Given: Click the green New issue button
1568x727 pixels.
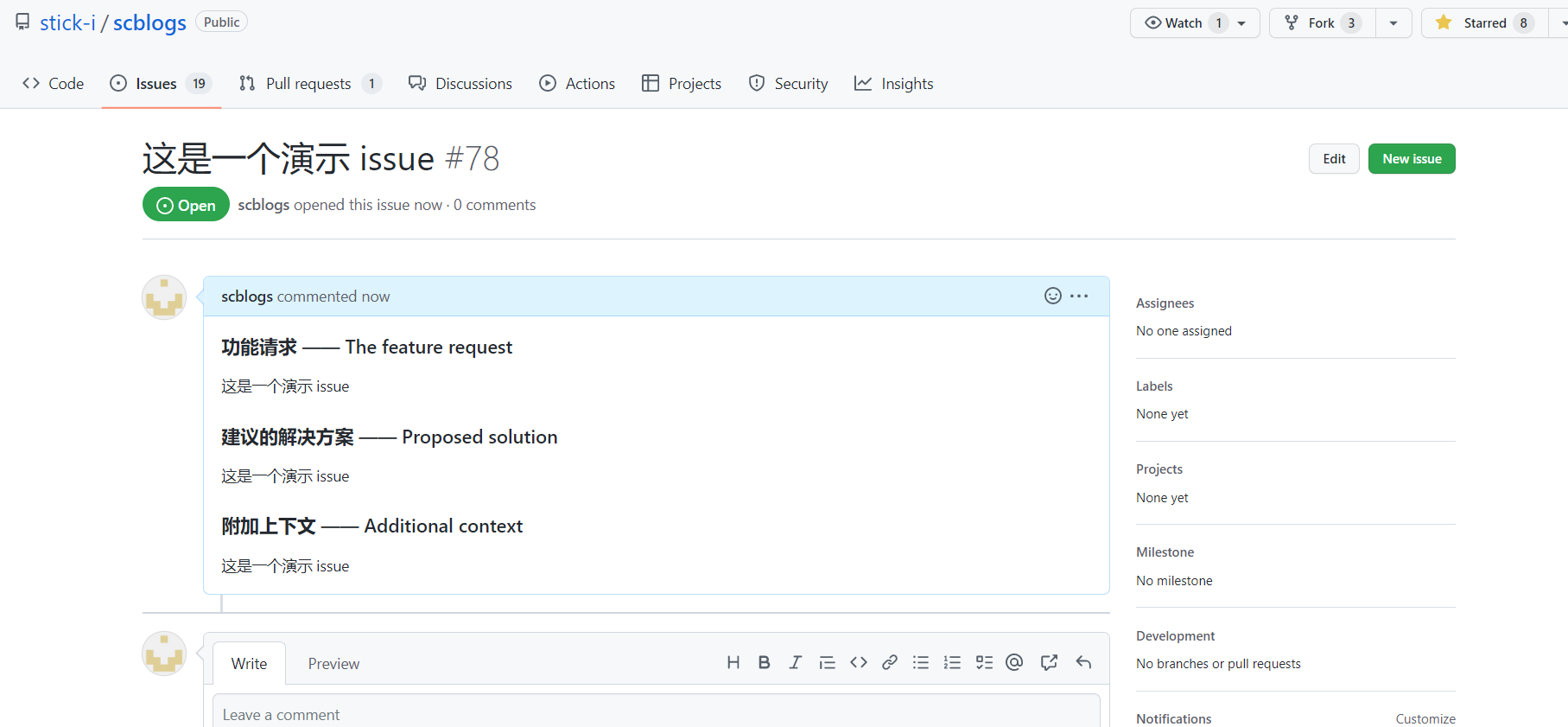Looking at the screenshot, I should [x=1411, y=159].
